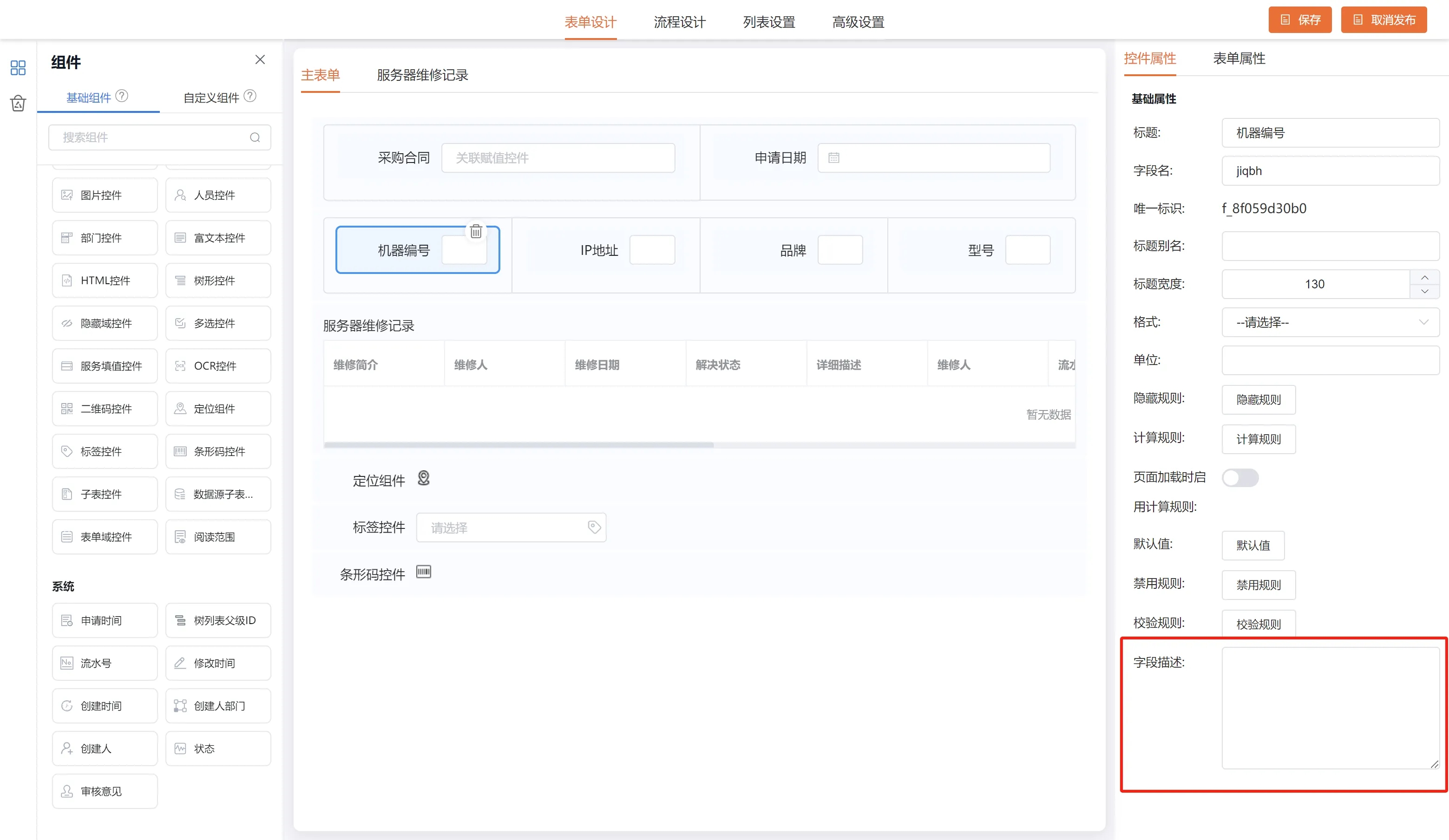Toggle the 页面加载时启用计算规则 switch
Screen dimensions: 1449x840
click(1239, 477)
